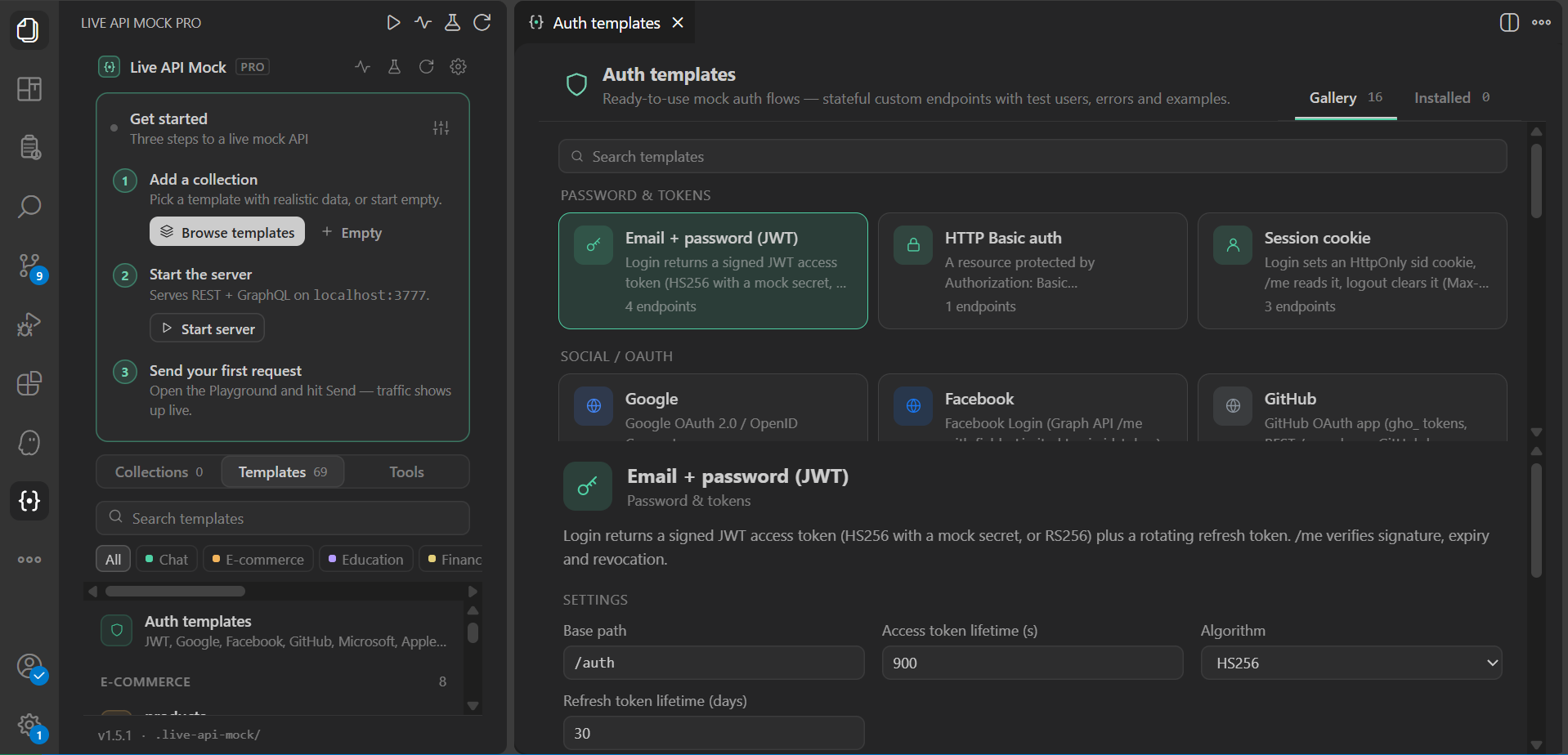Select the Facebook template card

1033,408
